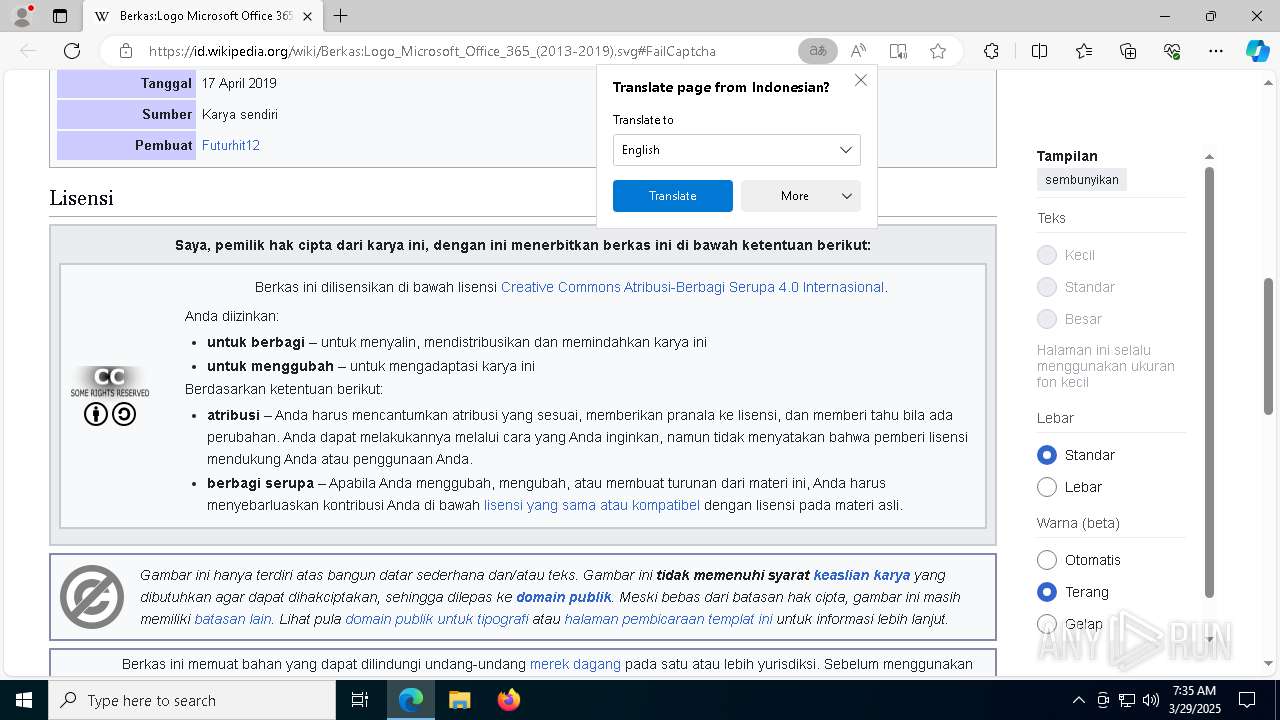Open Firefox from taskbar

click(x=508, y=700)
